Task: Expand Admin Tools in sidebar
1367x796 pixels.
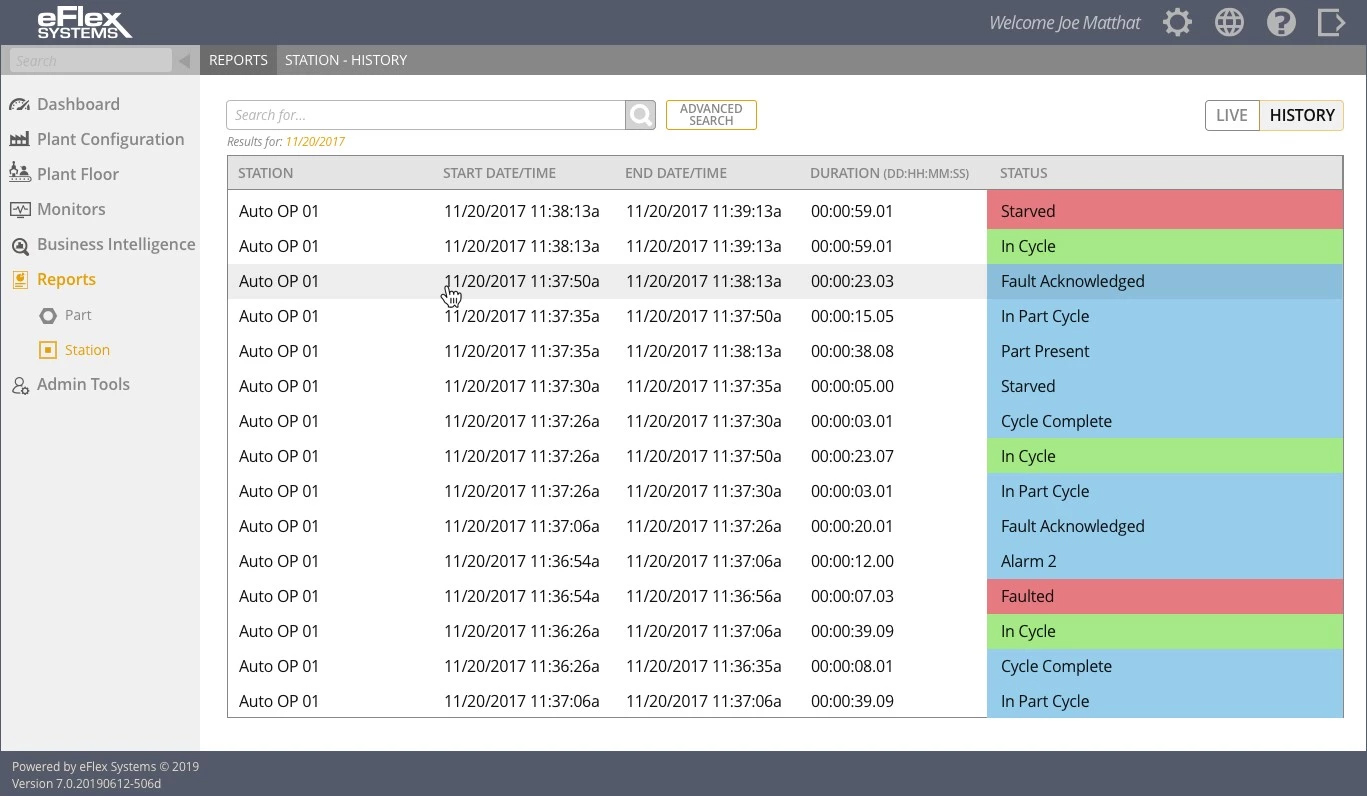Action: click(x=83, y=385)
